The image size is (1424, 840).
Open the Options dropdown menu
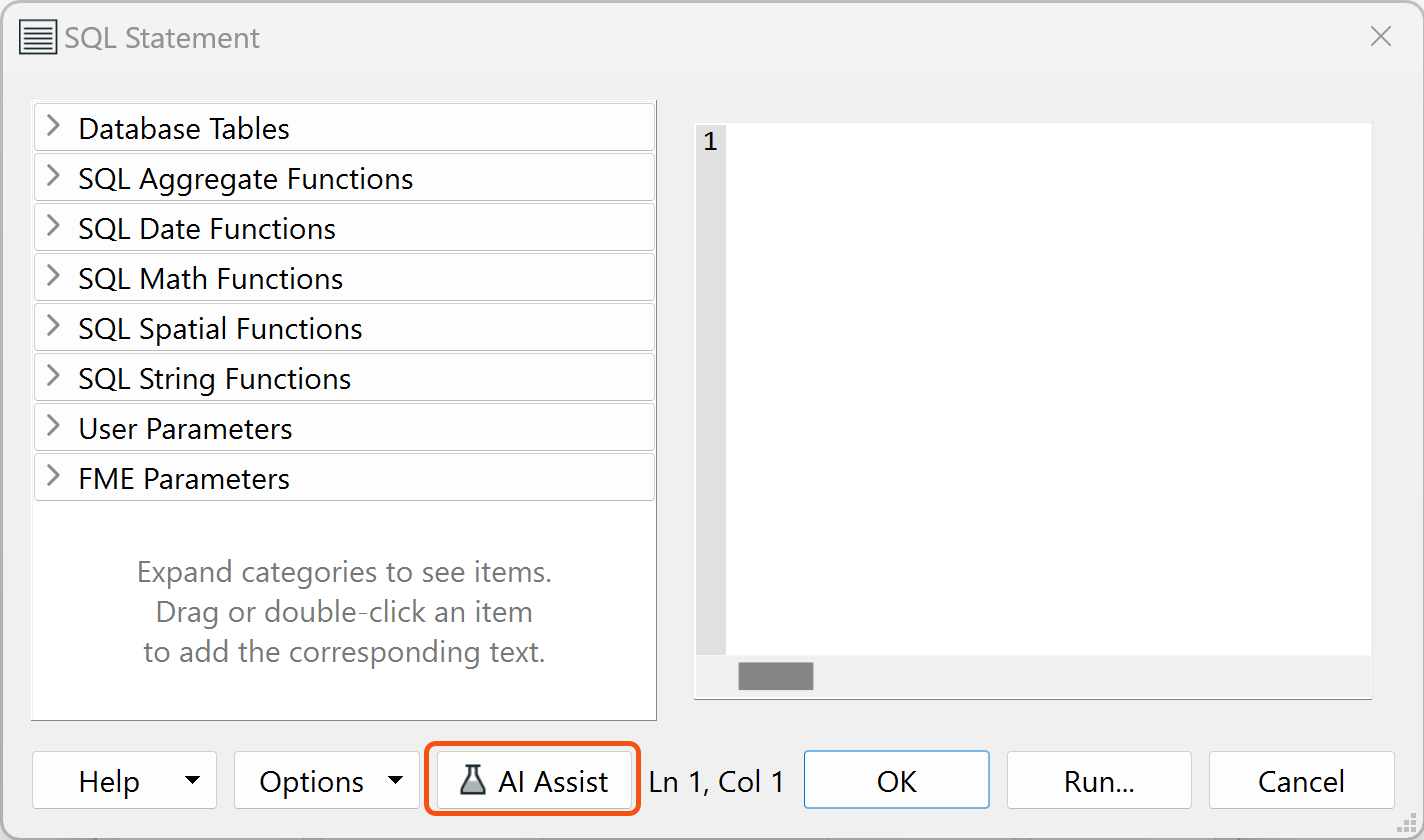[x=399, y=781]
